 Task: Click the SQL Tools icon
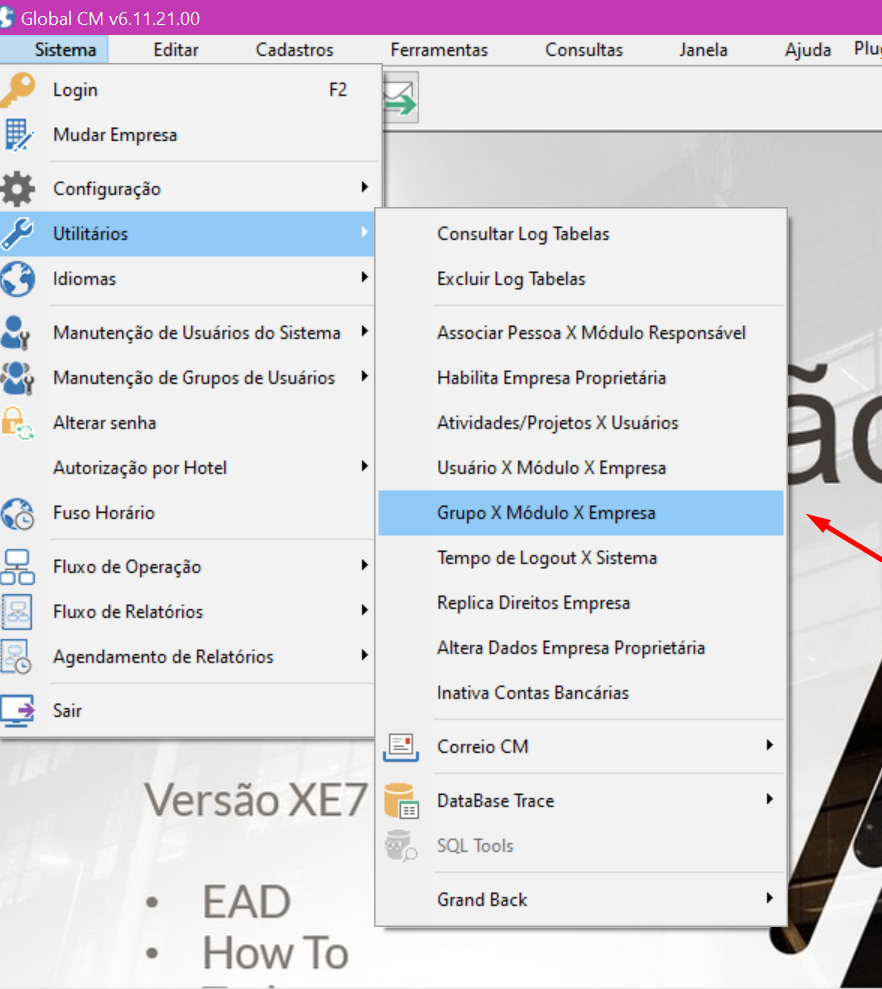click(x=401, y=846)
